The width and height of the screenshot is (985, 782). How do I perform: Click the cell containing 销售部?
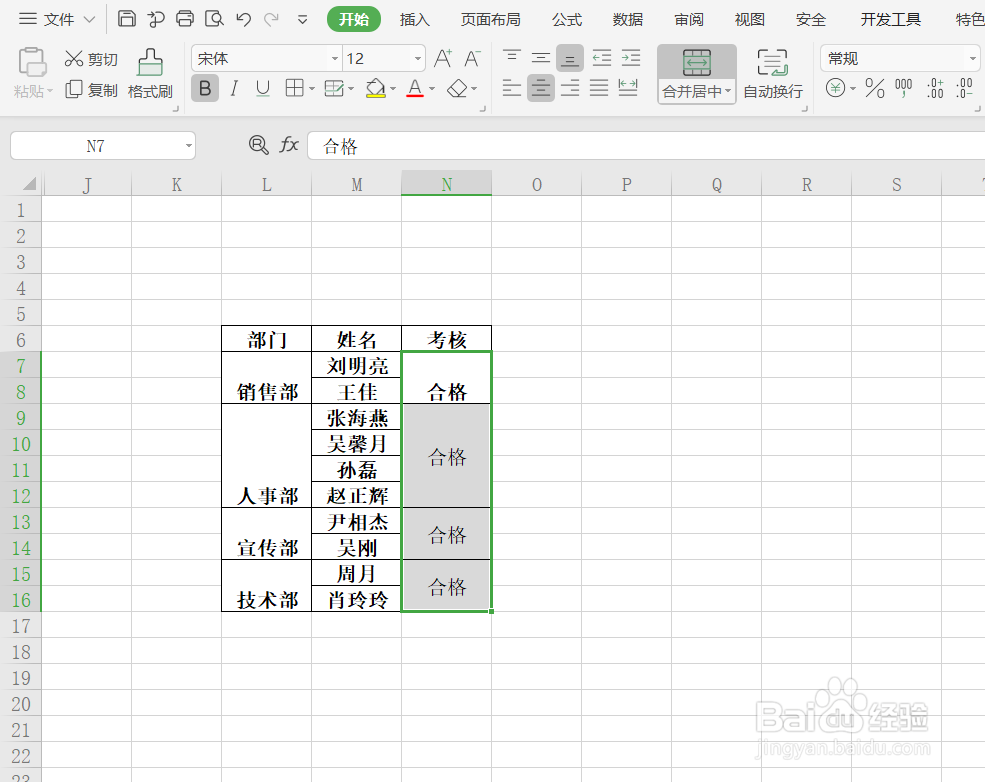[266, 377]
